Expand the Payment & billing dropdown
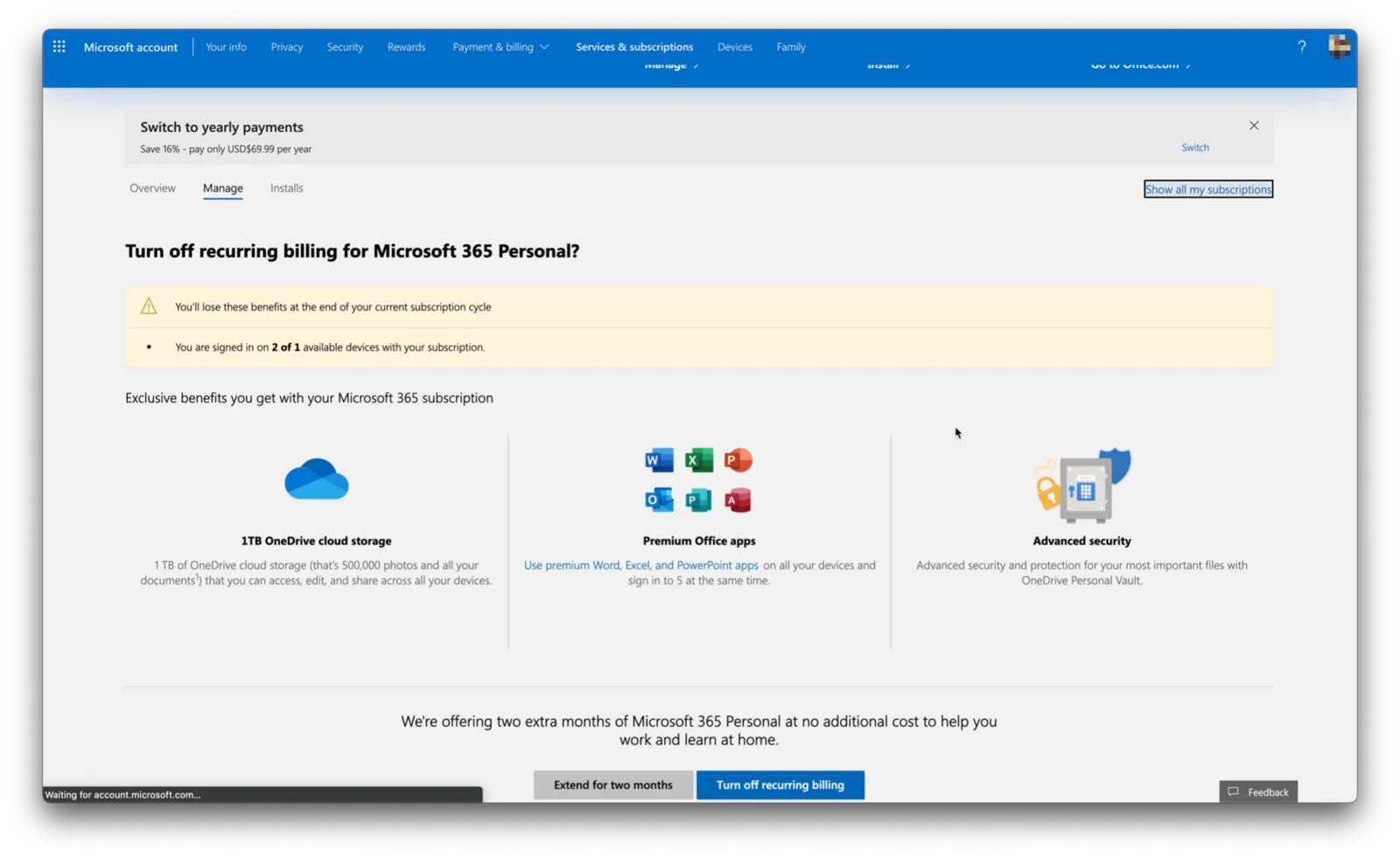1400x859 pixels. tap(500, 46)
